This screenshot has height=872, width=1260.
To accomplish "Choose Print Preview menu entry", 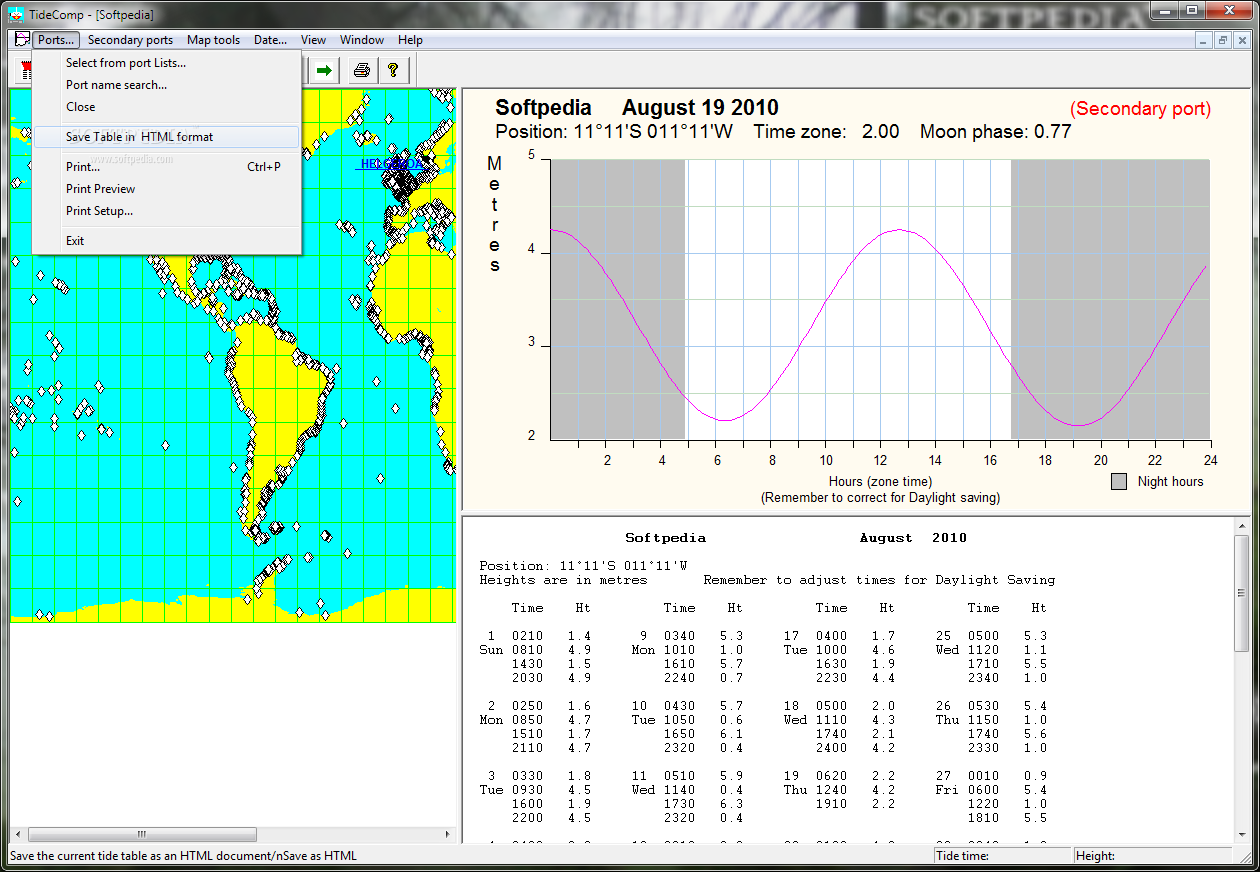I will [167, 189].
